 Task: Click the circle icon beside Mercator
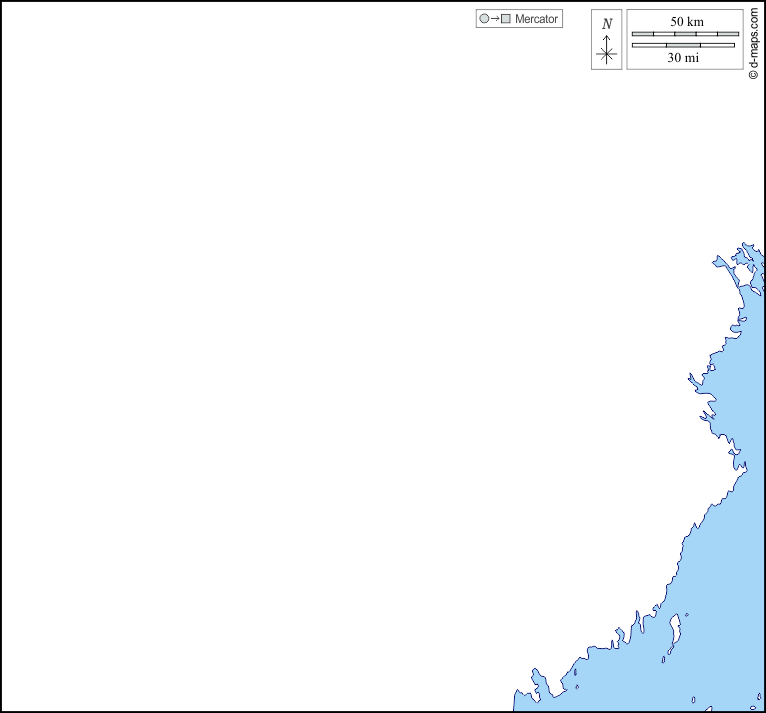pos(484,19)
